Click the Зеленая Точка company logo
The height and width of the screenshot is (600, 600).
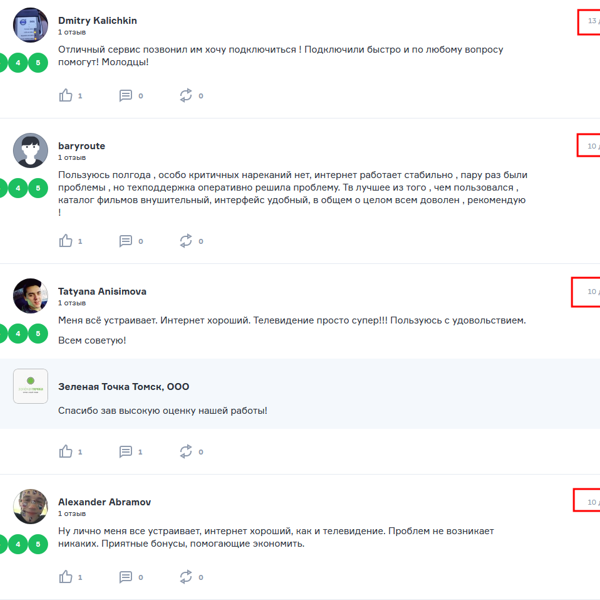pyautogui.click(x=30, y=386)
